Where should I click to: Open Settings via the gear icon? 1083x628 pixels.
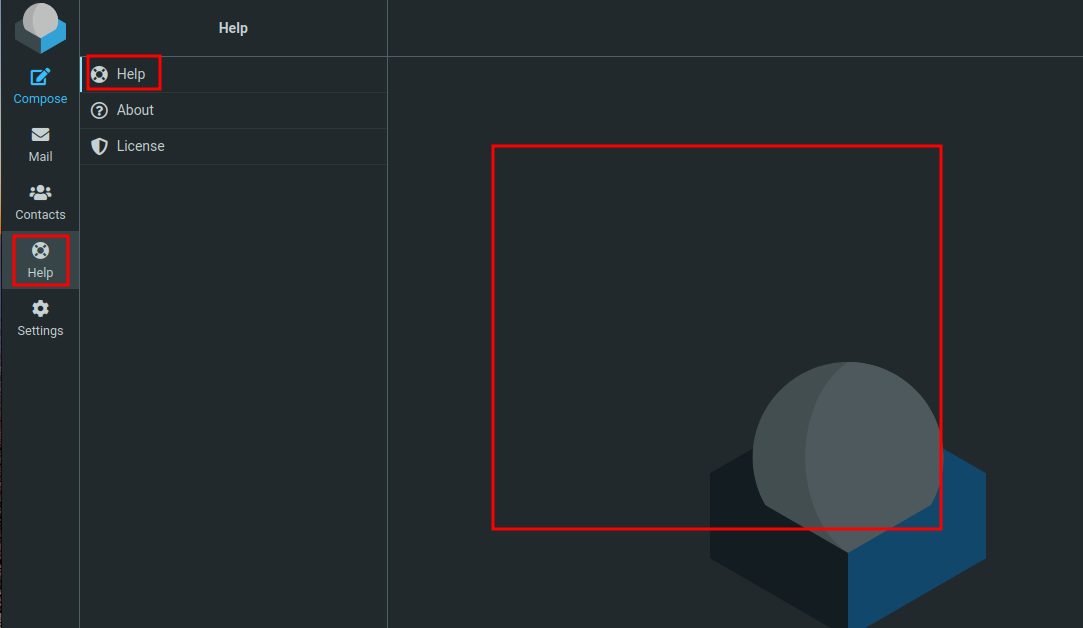pyautogui.click(x=40, y=308)
